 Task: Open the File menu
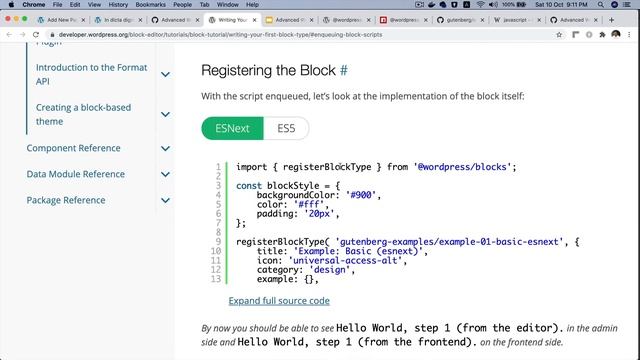point(58,4)
